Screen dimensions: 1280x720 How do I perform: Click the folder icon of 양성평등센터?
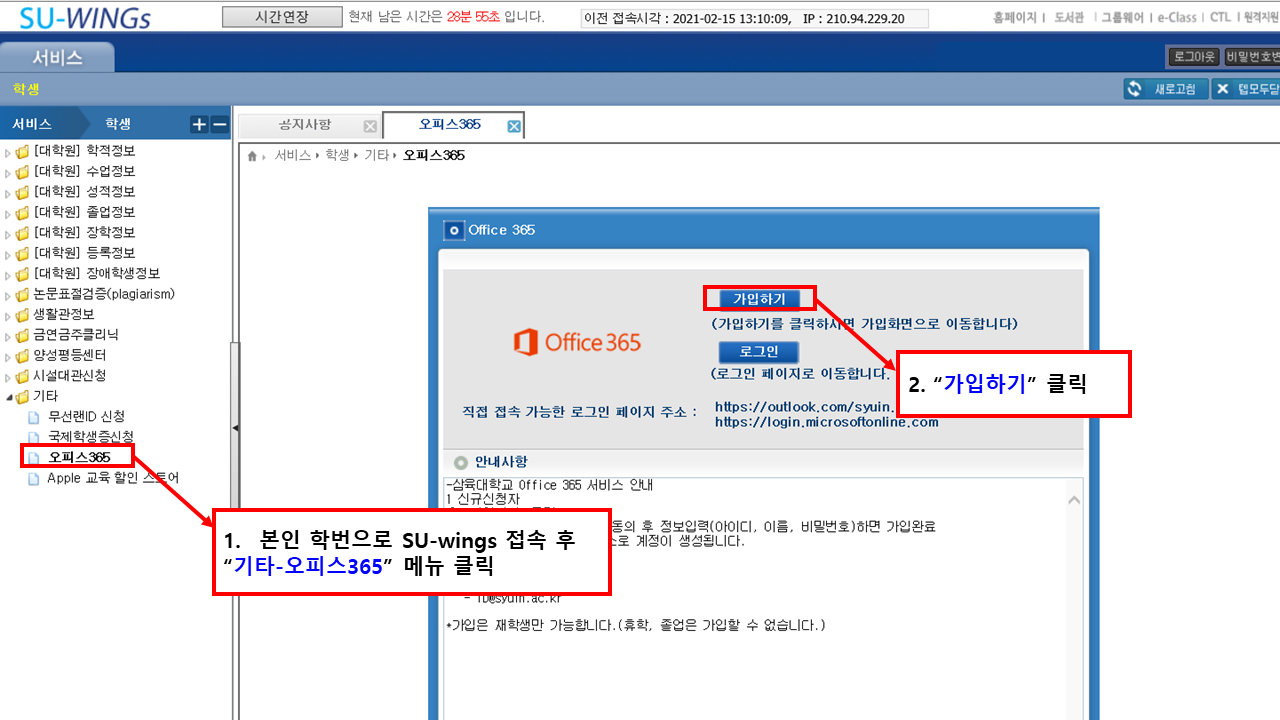coord(22,356)
